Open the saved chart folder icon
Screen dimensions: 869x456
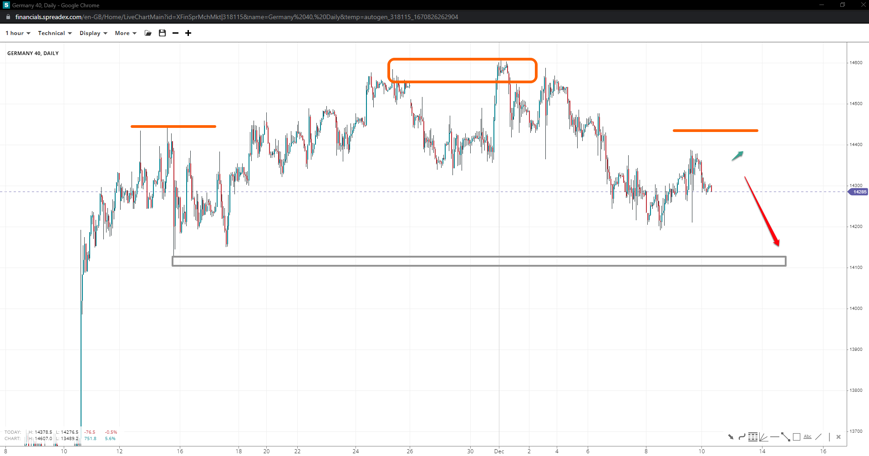pos(148,33)
